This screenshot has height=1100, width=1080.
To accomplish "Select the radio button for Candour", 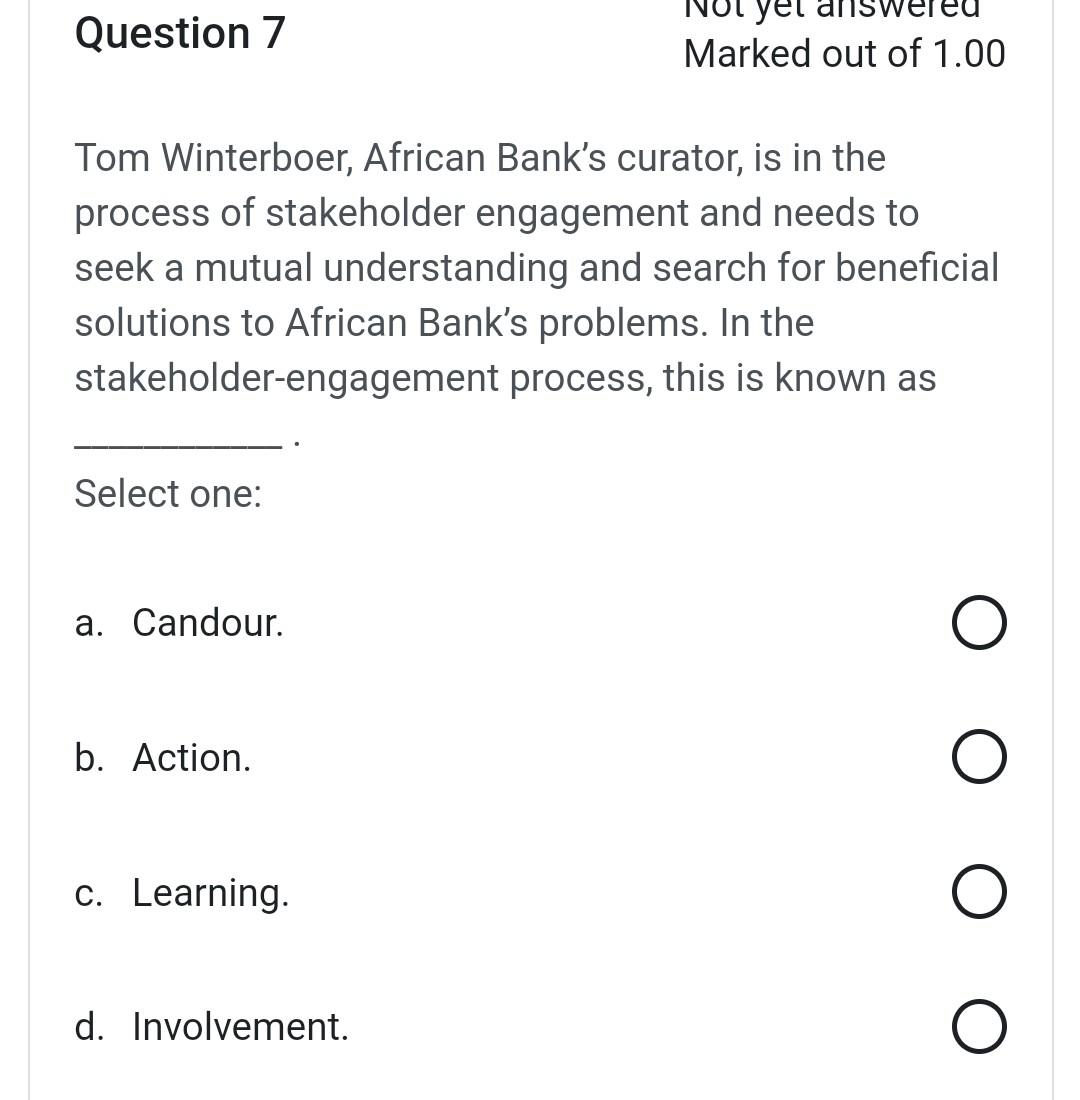I will [x=979, y=623].
